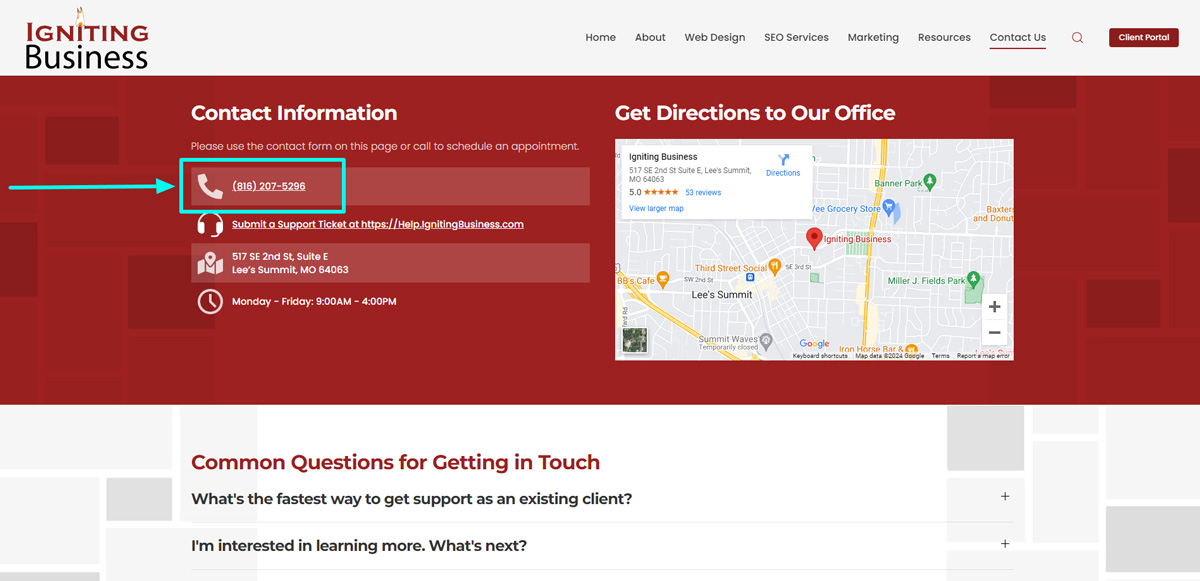
Task: Click the Monday - Friday hours text
Action: click(314, 301)
